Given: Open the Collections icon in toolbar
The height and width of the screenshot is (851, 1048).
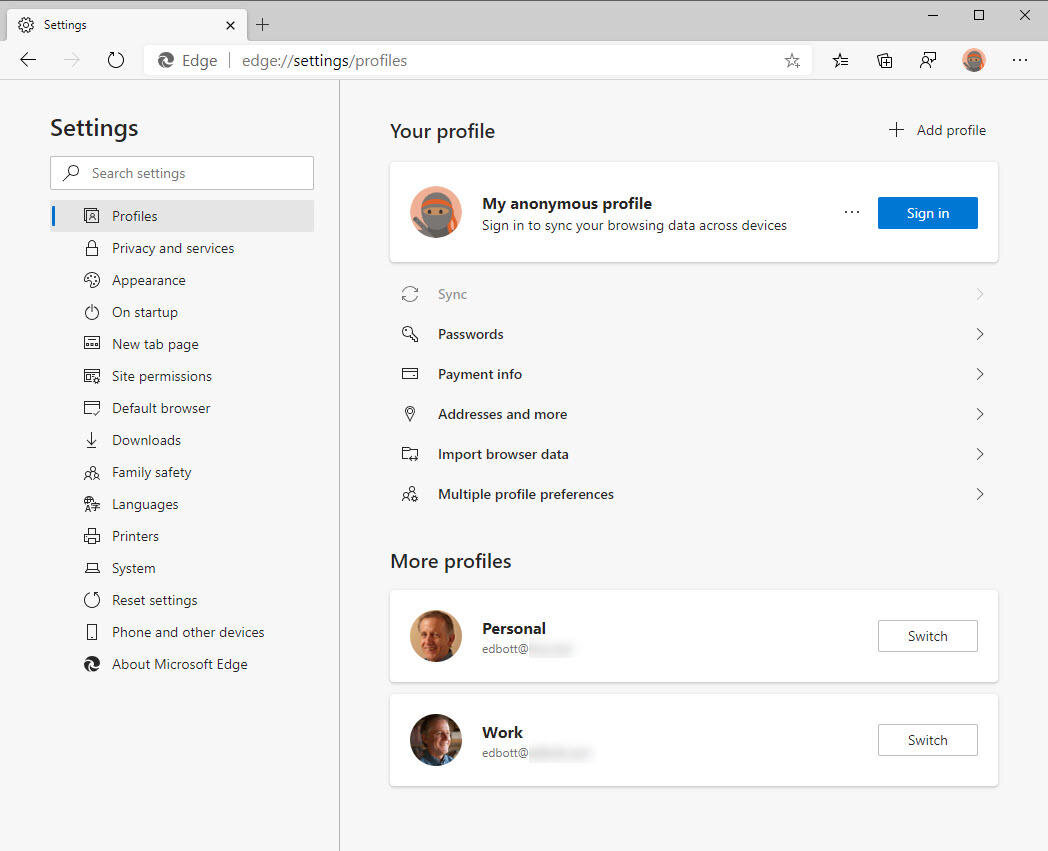Looking at the screenshot, I should click(884, 61).
